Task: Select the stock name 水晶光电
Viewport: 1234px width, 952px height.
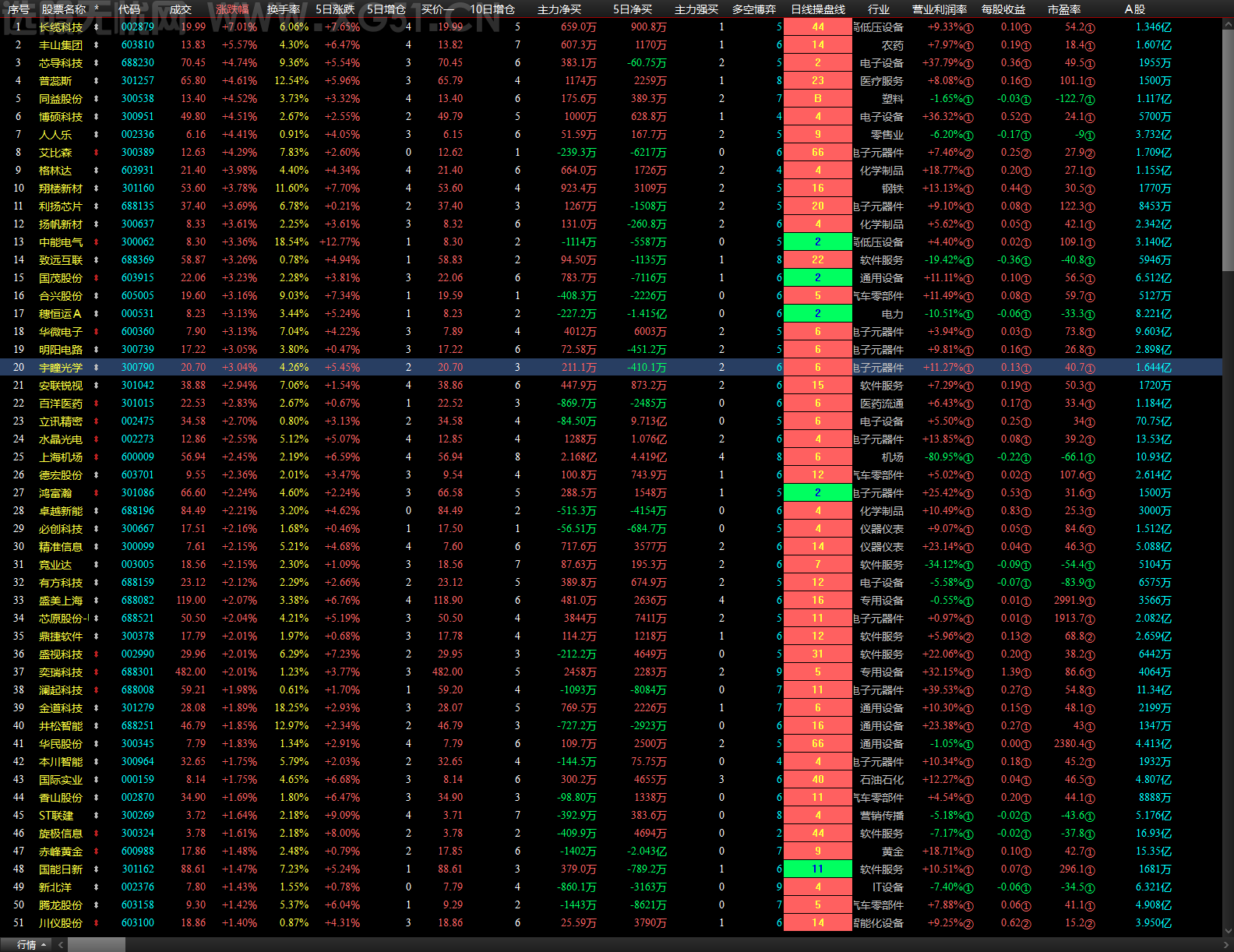Action: click(61, 439)
